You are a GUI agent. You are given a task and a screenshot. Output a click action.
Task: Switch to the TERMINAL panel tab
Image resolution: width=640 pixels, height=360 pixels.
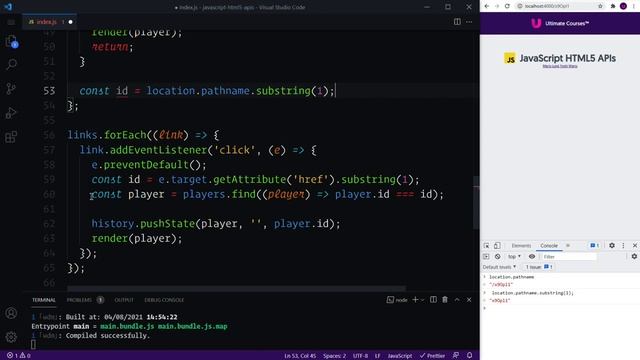(44, 300)
